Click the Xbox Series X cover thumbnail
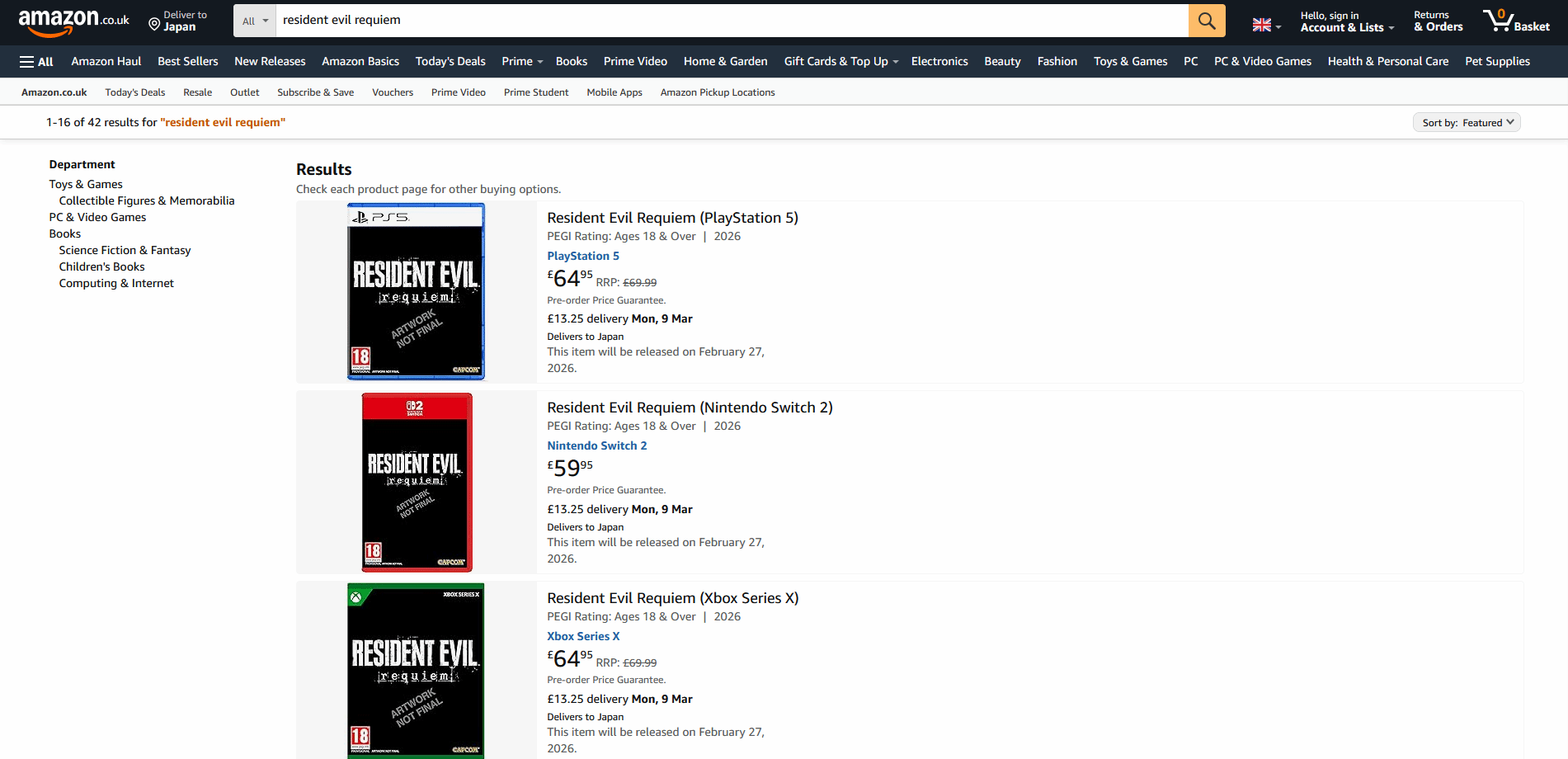The image size is (1568, 759). [416, 670]
